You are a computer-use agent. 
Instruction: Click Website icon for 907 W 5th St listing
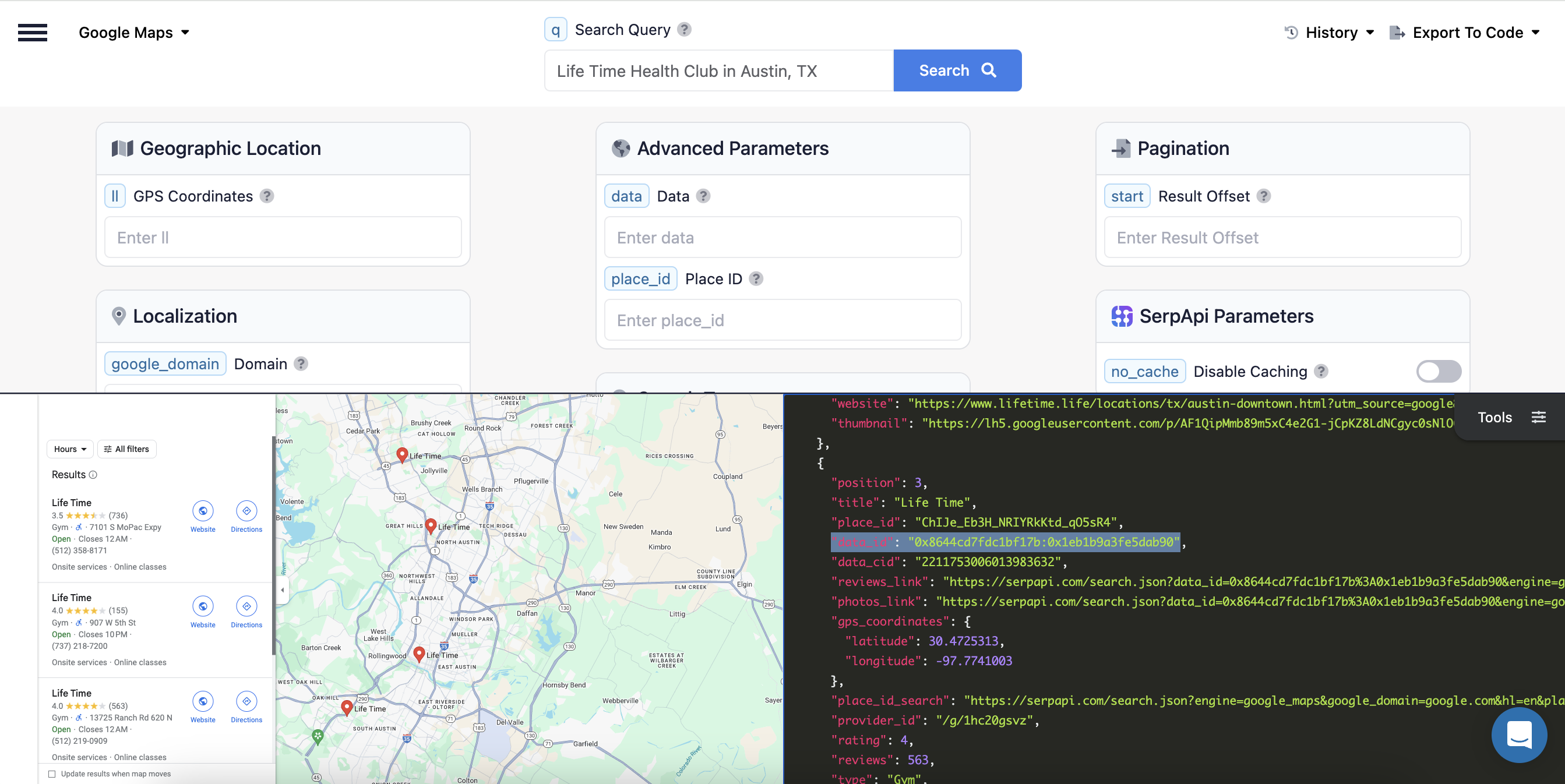(203, 607)
